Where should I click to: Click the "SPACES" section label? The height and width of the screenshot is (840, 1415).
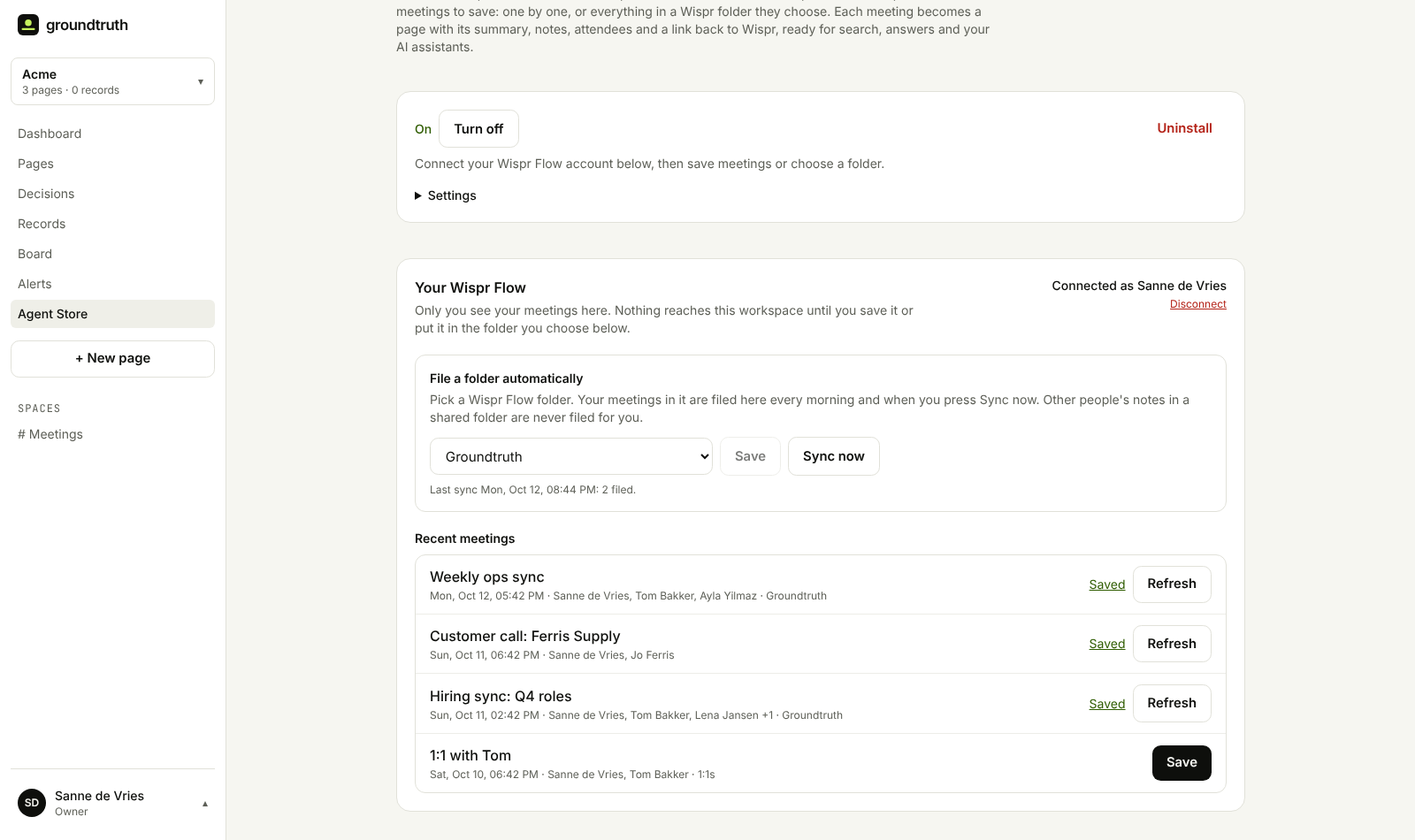(x=39, y=409)
